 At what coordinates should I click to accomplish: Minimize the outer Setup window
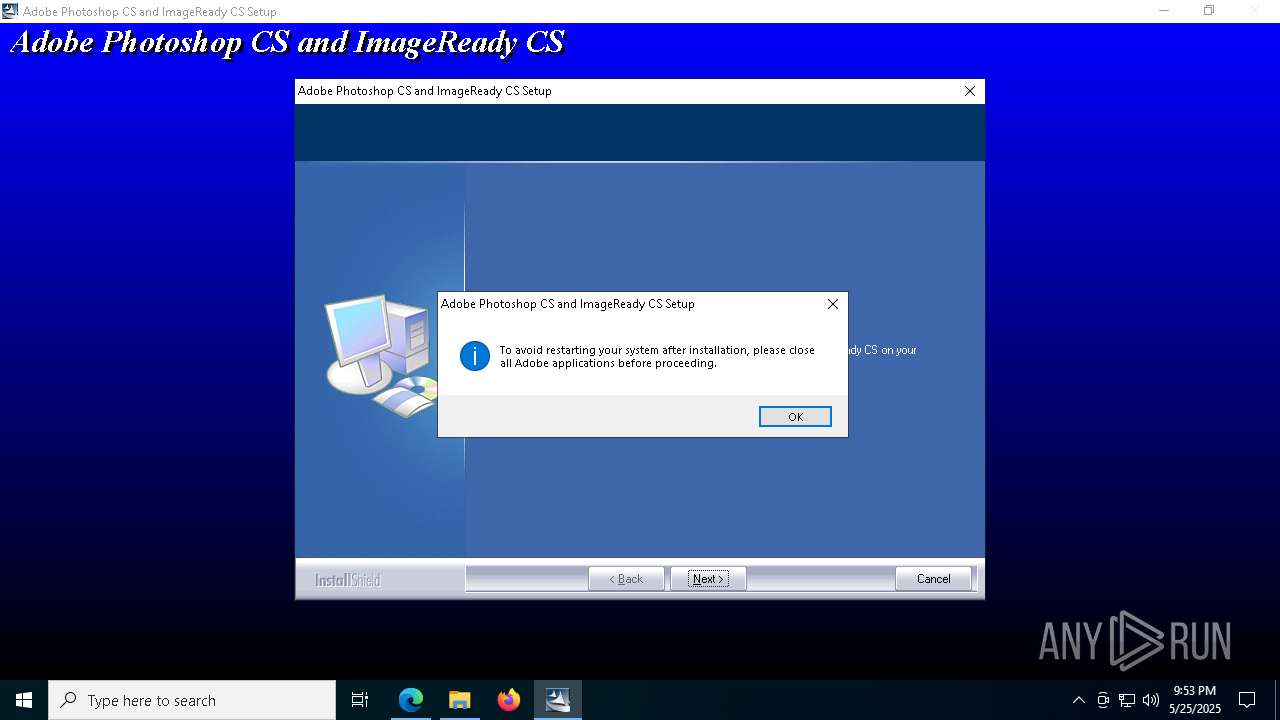point(1164,11)
